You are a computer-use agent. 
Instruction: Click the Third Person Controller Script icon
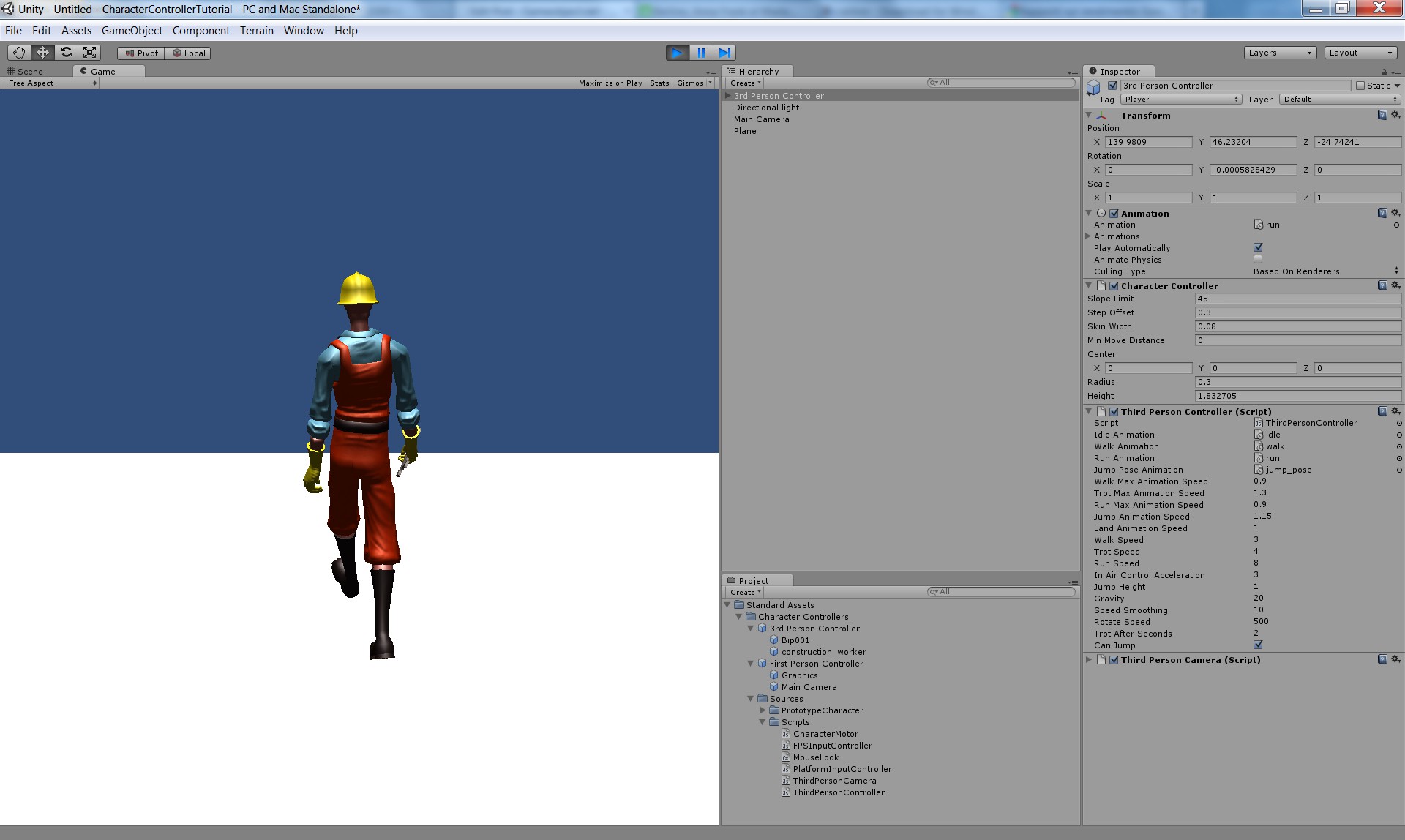tap(1104, 411)
